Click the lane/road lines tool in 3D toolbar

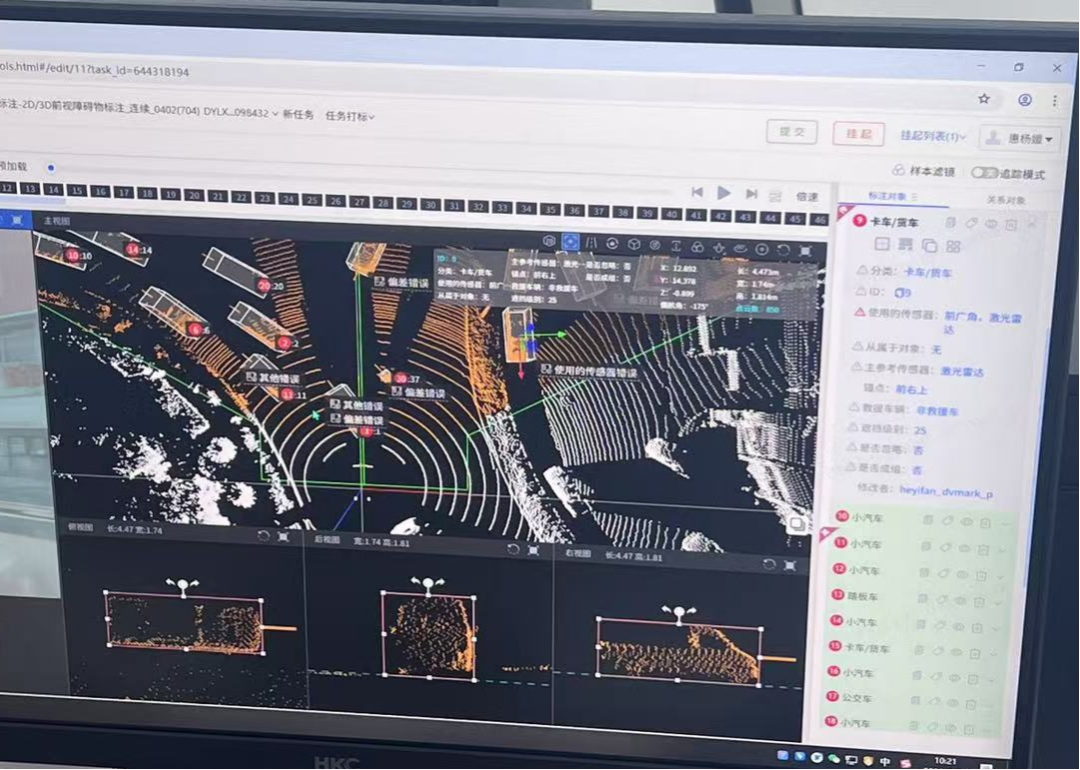591,242
